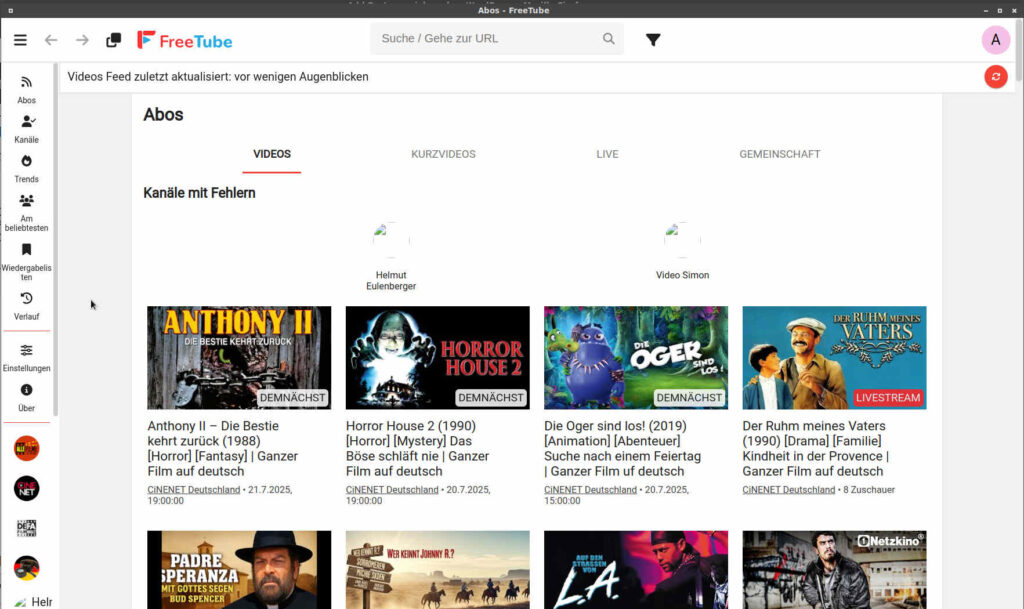The image size is (1024, 609).
Task: Refresh the subscriptions feed with the red button
Action: pyautogui.click(x=995, y=77)
